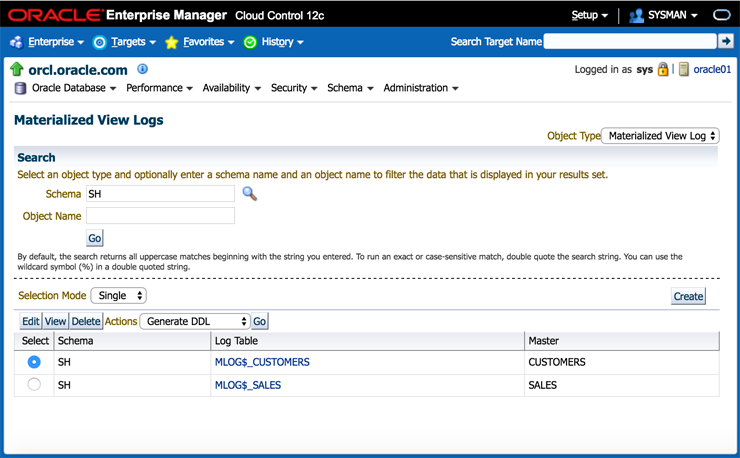The image size is (740, 458).
Task: Click the schema search magnifier icon
Action: pos(250,194)
